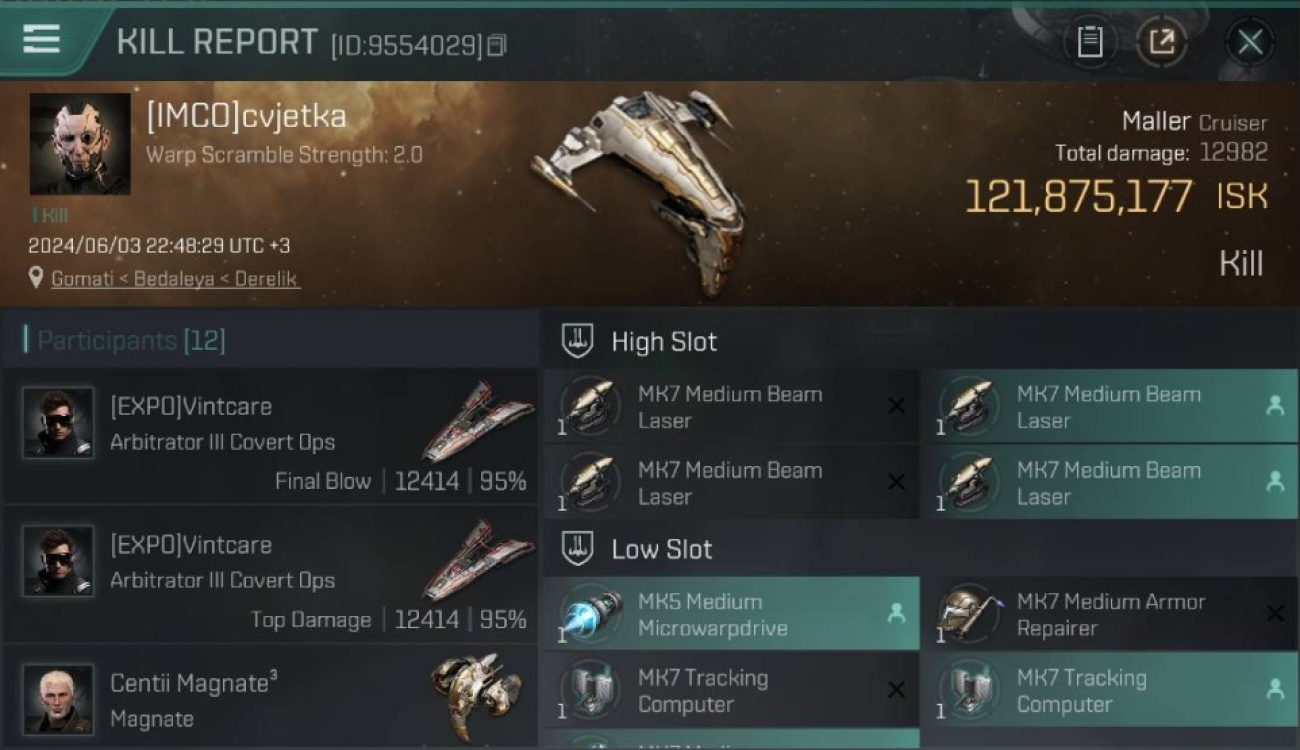
Task: Click the High Slot section icon
Action: (577, 341)
